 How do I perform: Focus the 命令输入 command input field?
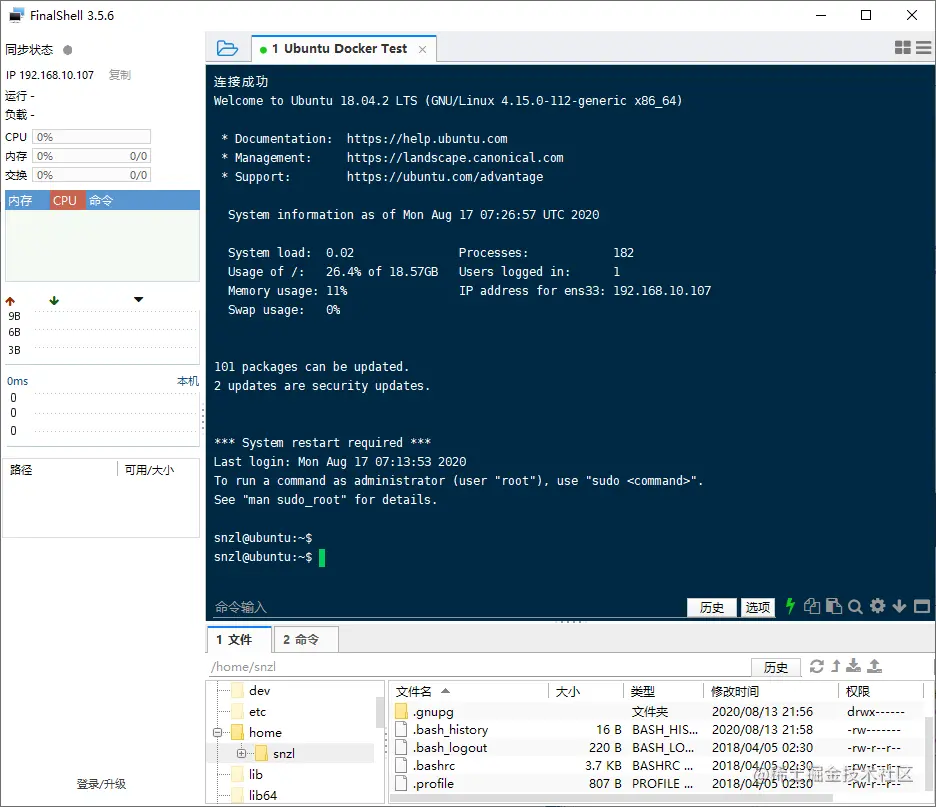pos(448,607)
